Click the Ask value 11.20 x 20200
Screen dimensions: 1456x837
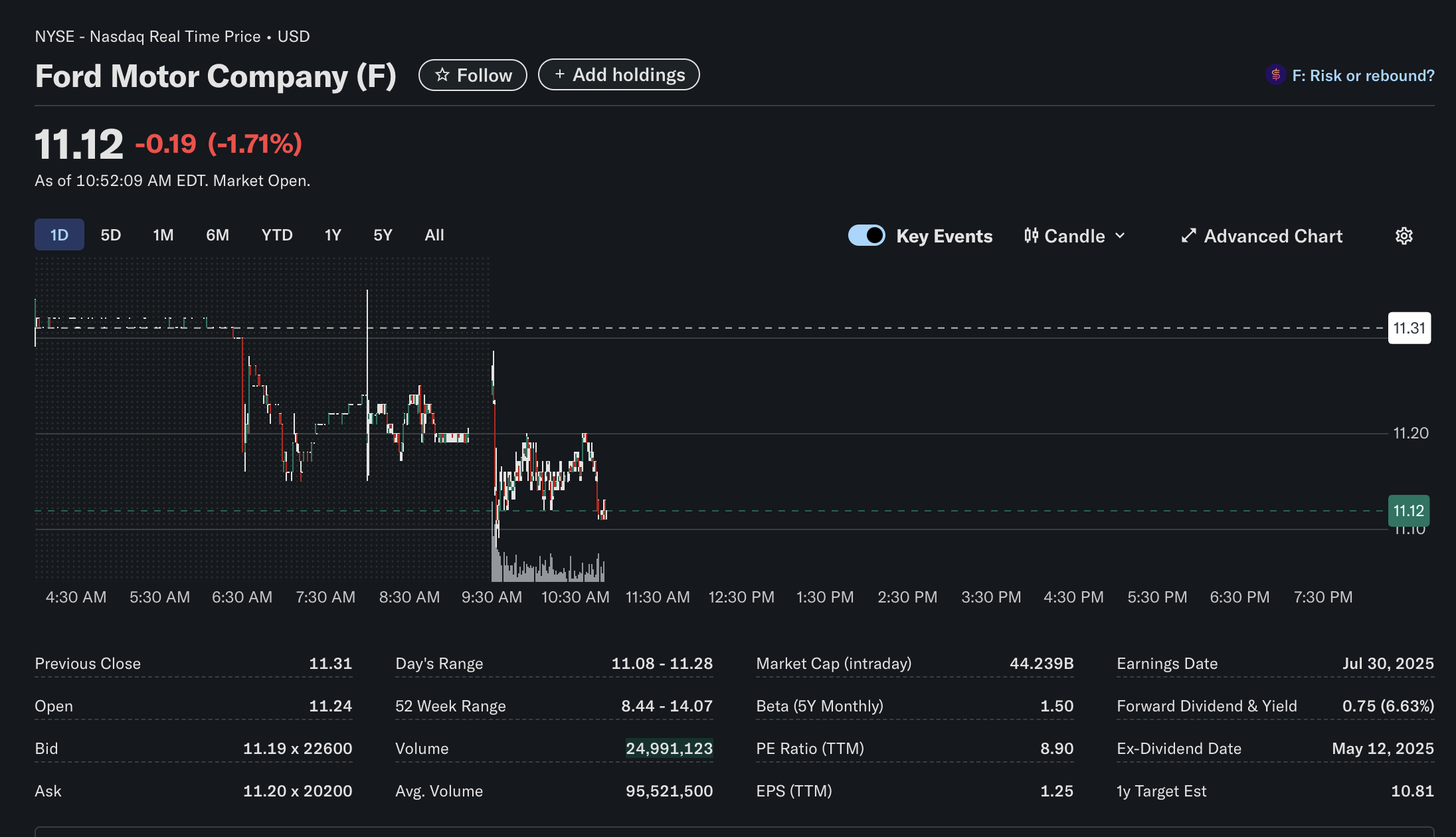(298, 791)
